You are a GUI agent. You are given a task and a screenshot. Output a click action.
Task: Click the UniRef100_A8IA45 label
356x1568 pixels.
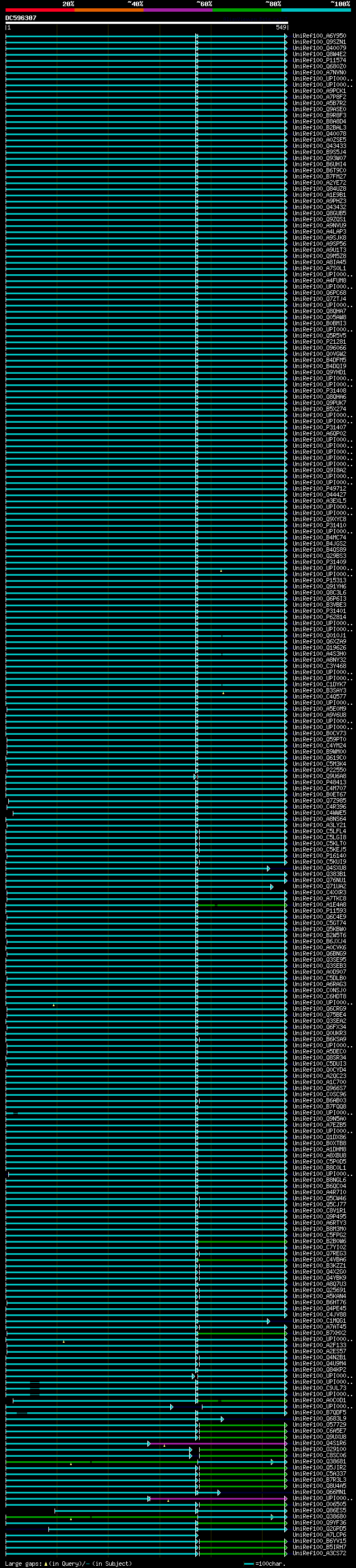pyautogui.click(x=319, y=263)
